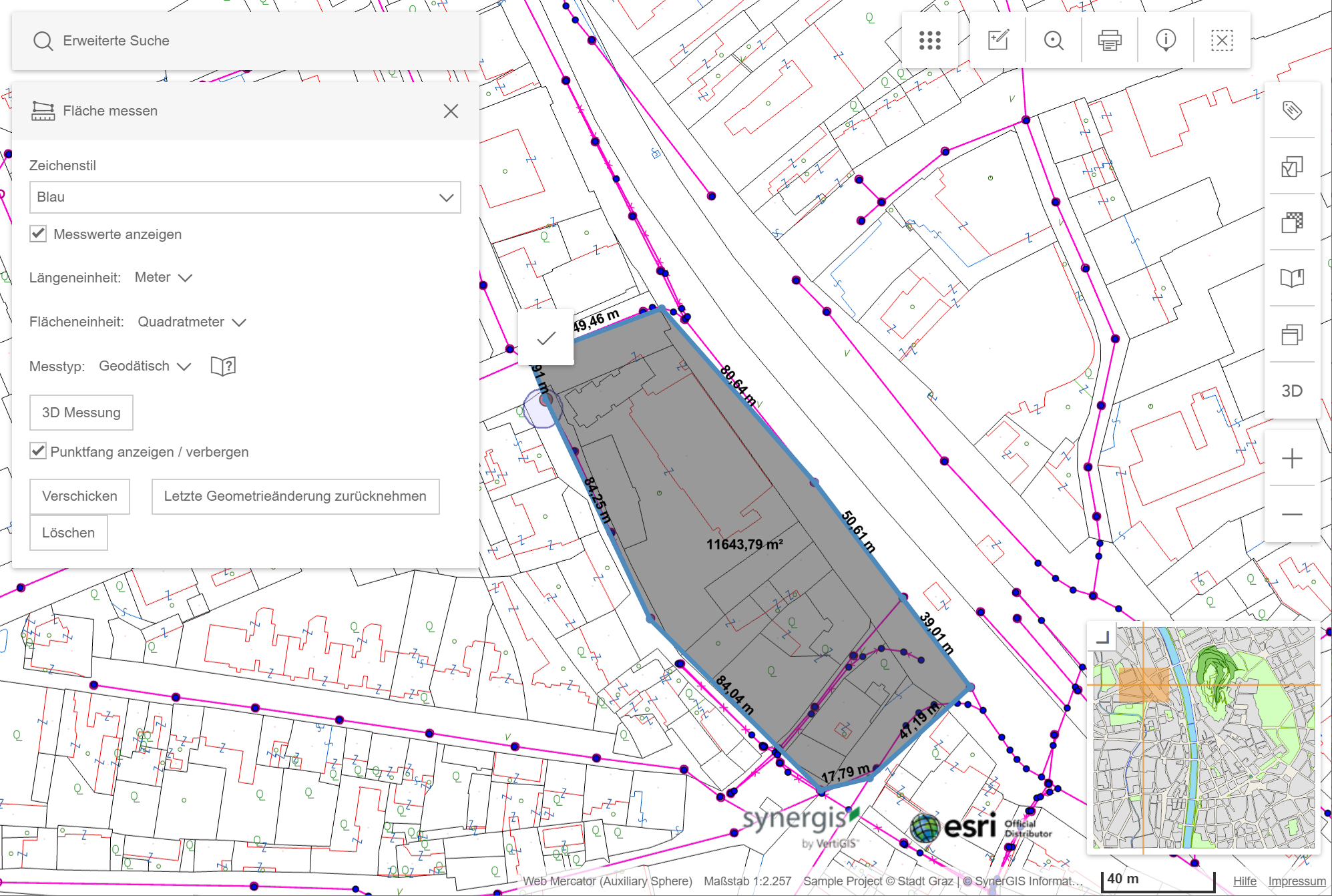
Task: Toggle Messwerte anzeigen checkbox
Action: 38,234
